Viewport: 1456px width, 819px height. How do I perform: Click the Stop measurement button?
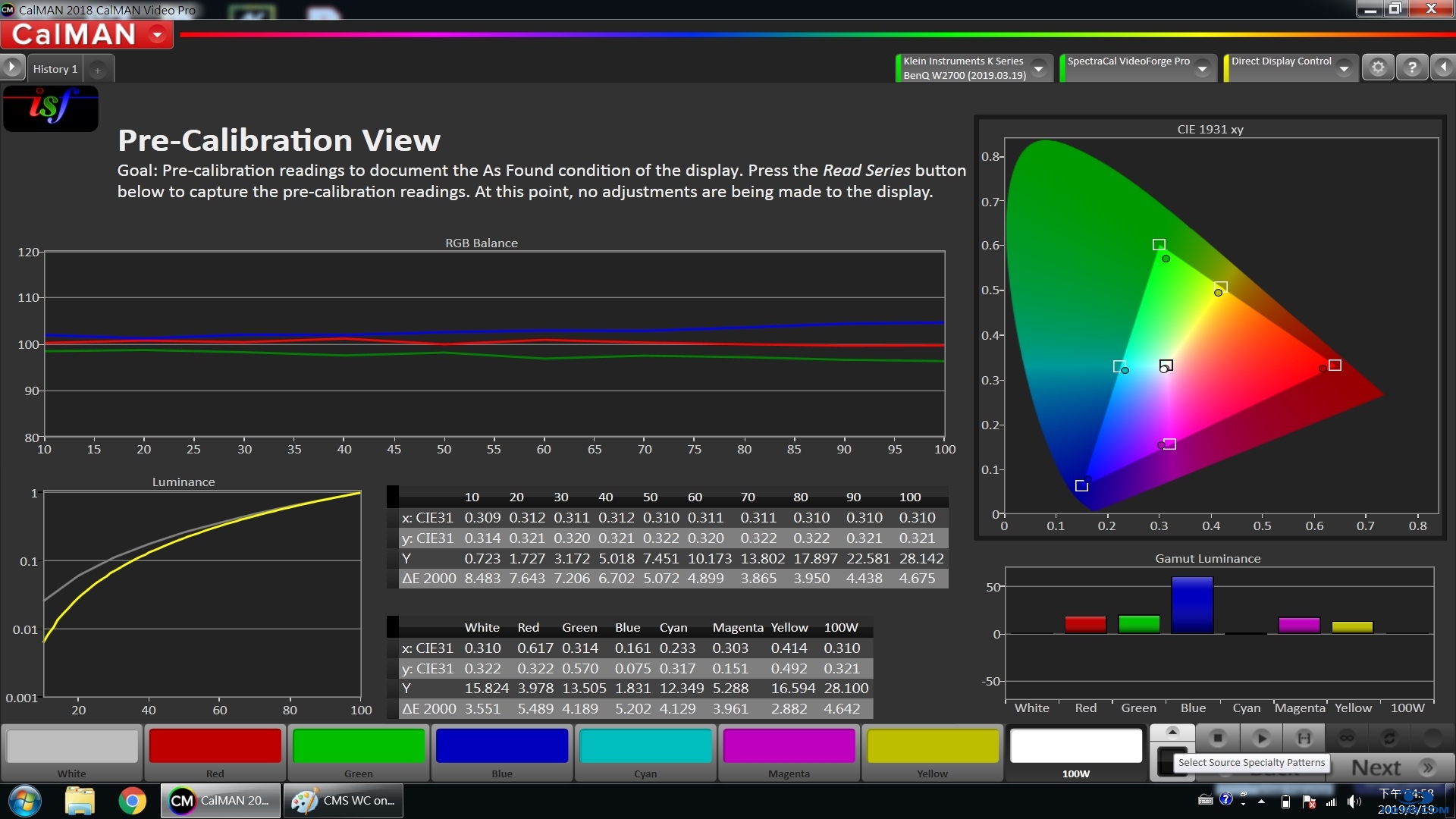click(x=1218, y=737)
